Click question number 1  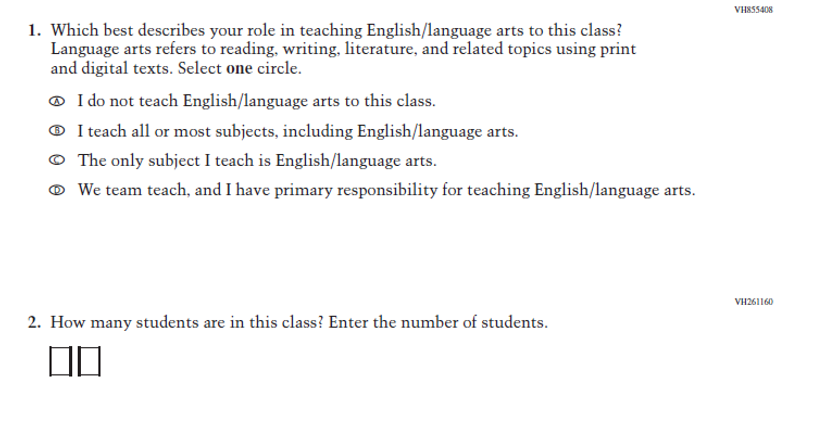tap(34, 31)
